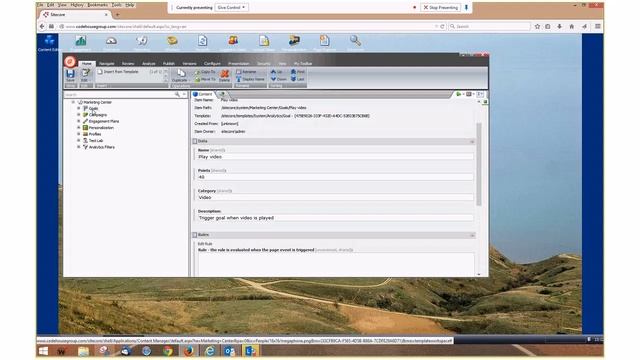The width and height of the screenshot is (640, 360).
Task: Collapse the Rules section header arrow
Action: pyautogui.click(x=472, y=236)
